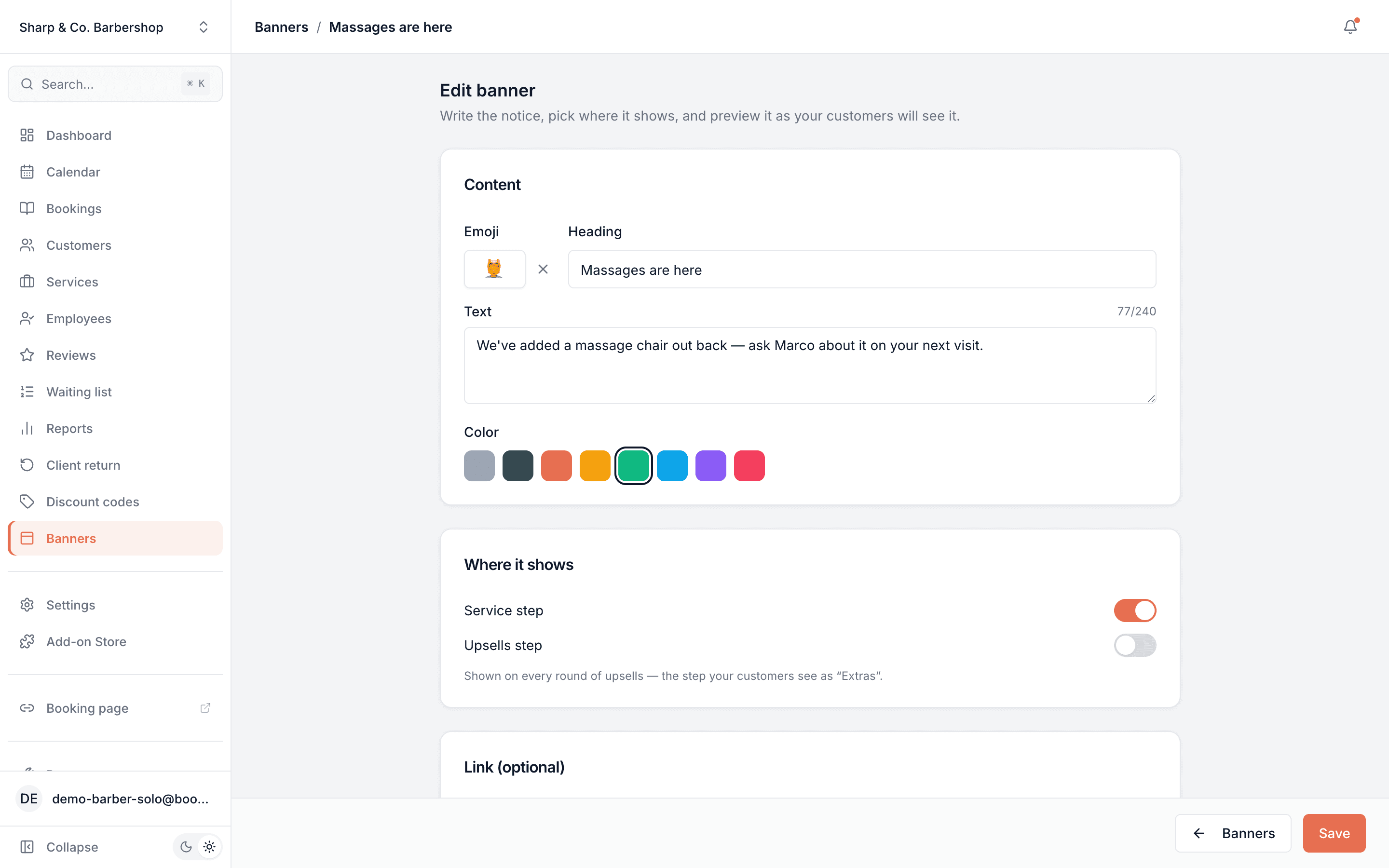Click the Waiting list icon

click(27, 392)
